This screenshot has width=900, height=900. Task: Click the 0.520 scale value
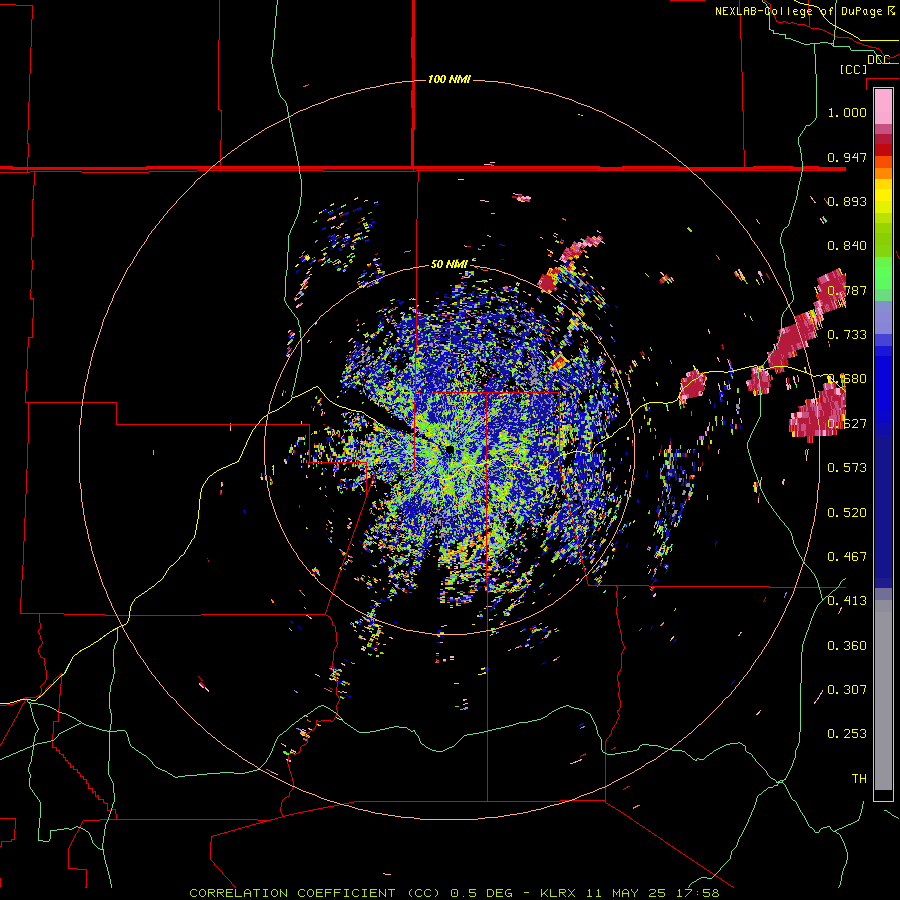coord(847,513)
